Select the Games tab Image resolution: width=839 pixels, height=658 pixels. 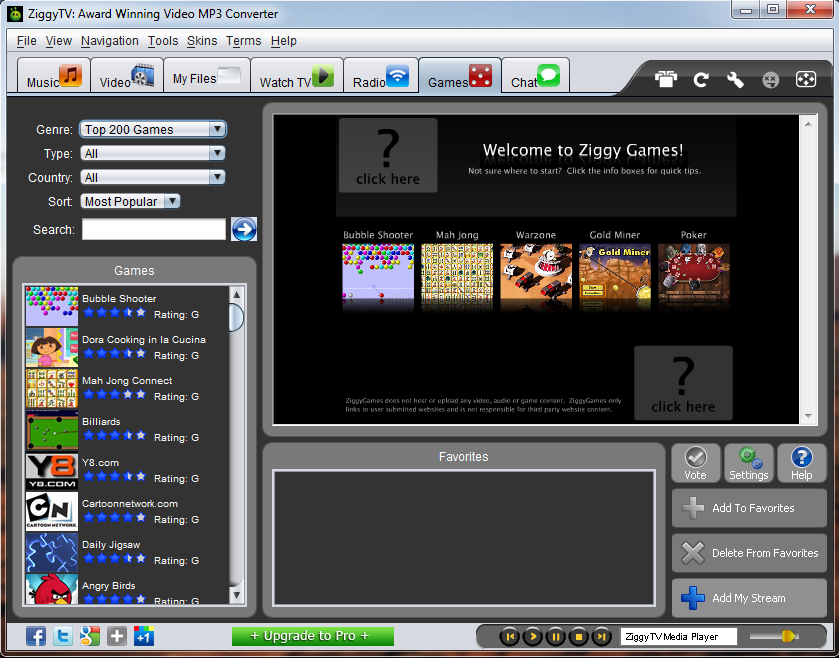(x=460, y=76)
